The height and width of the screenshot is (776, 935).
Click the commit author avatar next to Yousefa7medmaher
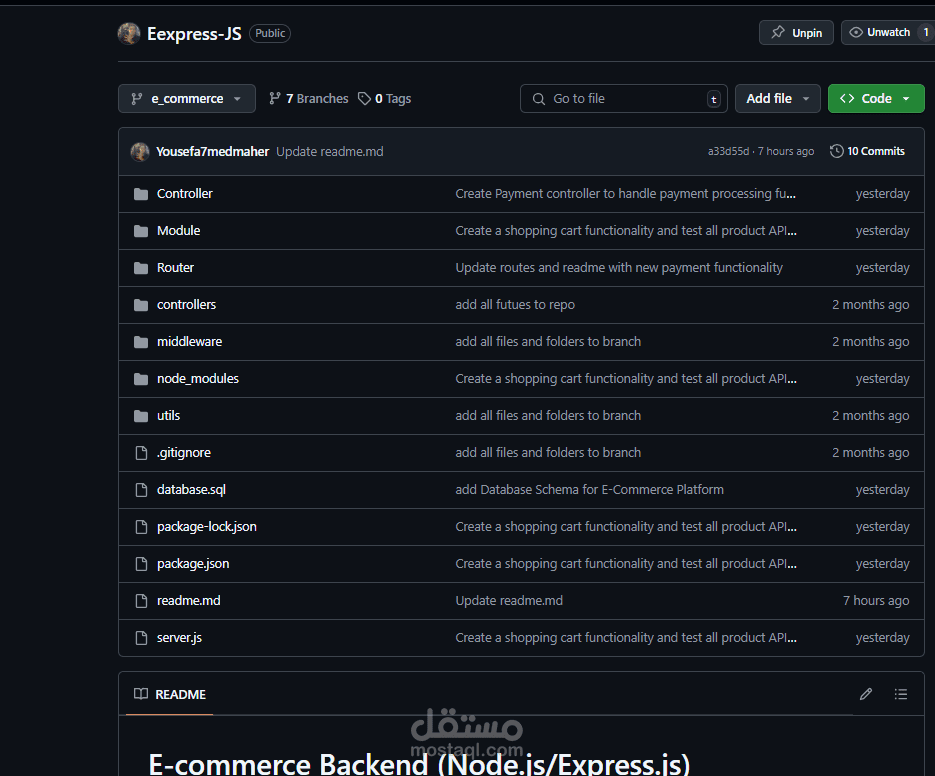pos(140,152)
